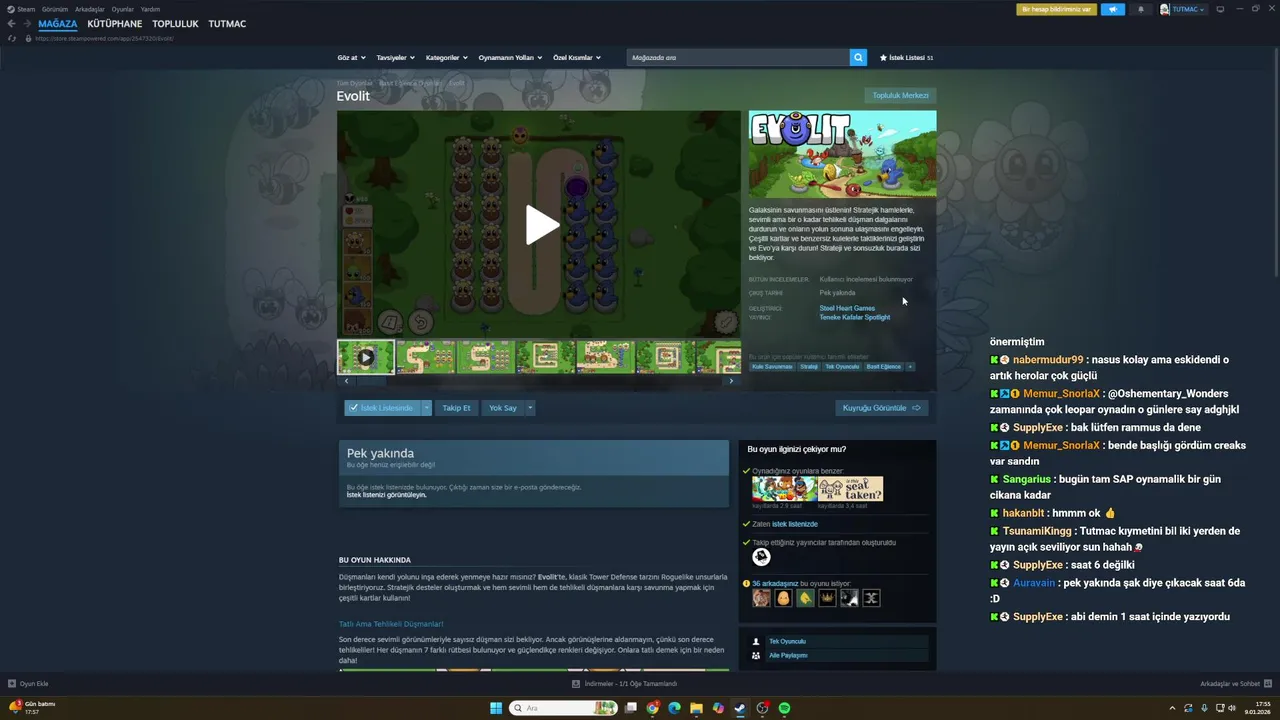
Task: Switch to Steam in the taskbar
Action: click(x=740, y=708)
